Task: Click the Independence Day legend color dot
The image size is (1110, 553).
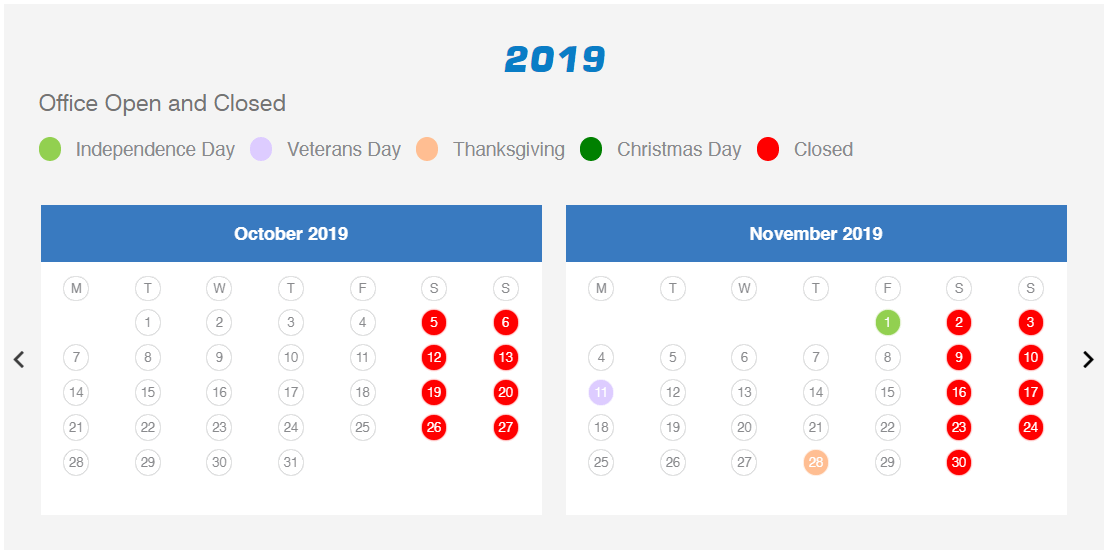Action: tap(50, 149)
